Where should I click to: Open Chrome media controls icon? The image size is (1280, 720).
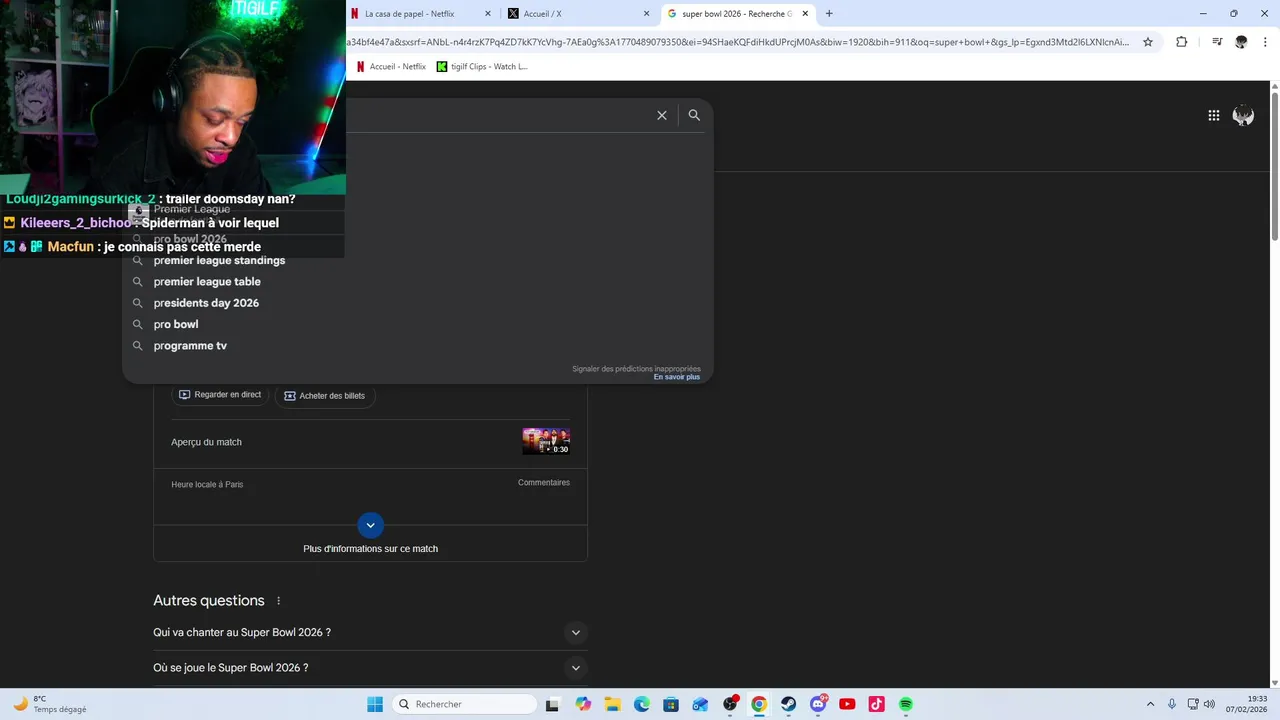click(x=1217, y=42)
